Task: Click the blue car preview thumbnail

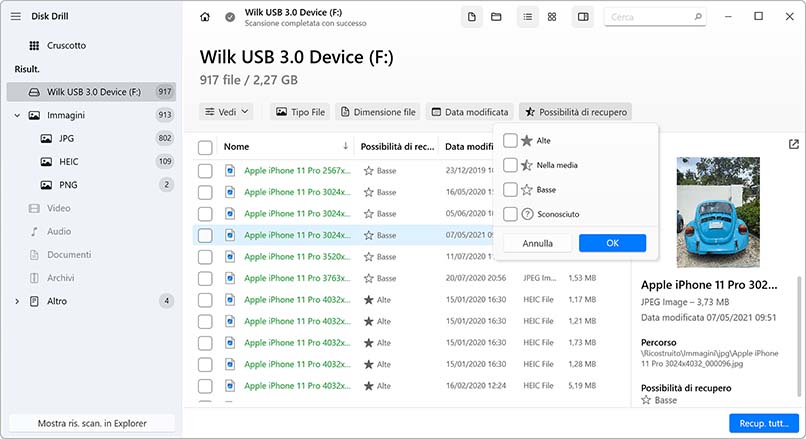Action: (718, 212)
